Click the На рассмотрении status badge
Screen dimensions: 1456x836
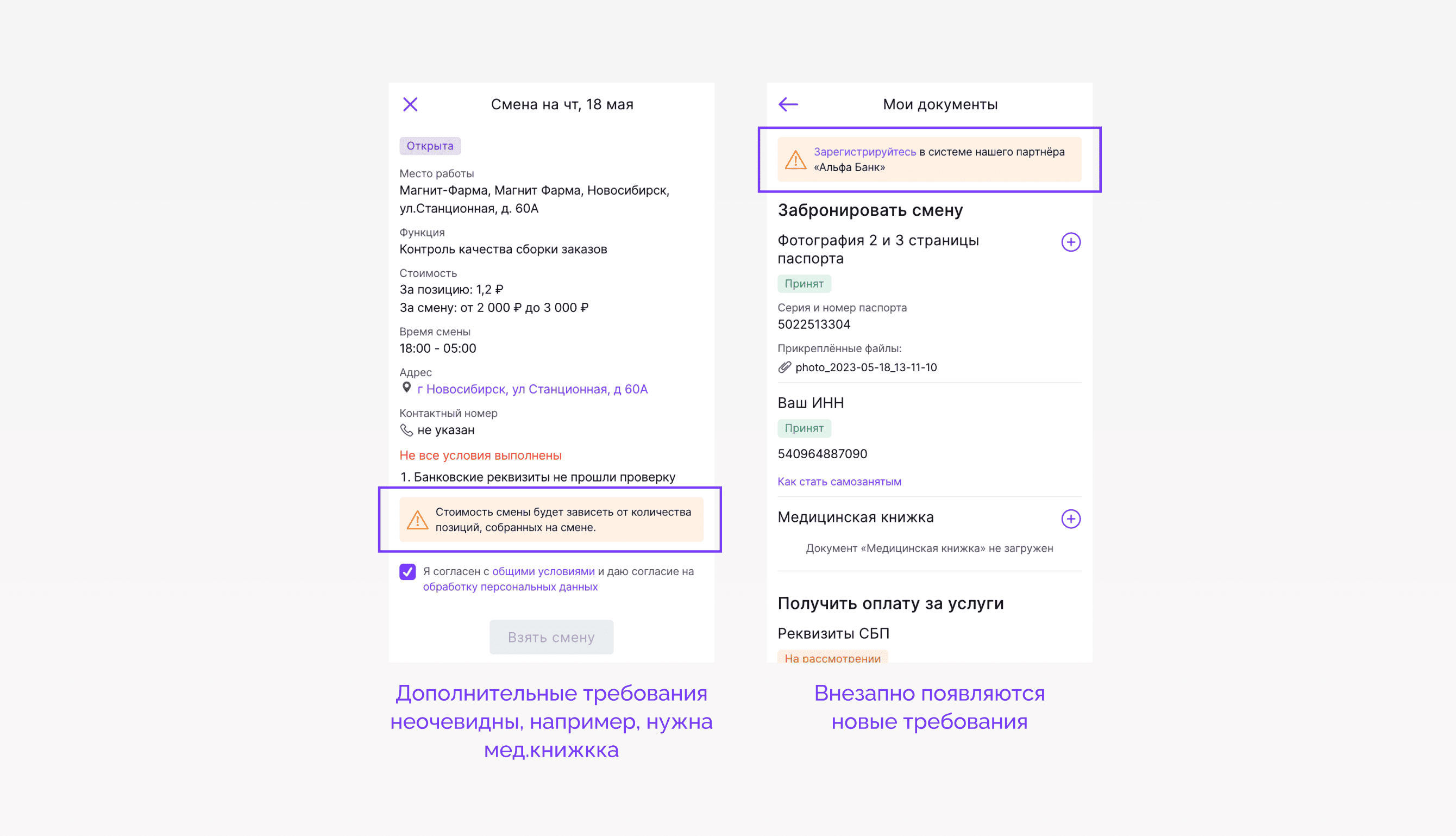tap(832, 657)
